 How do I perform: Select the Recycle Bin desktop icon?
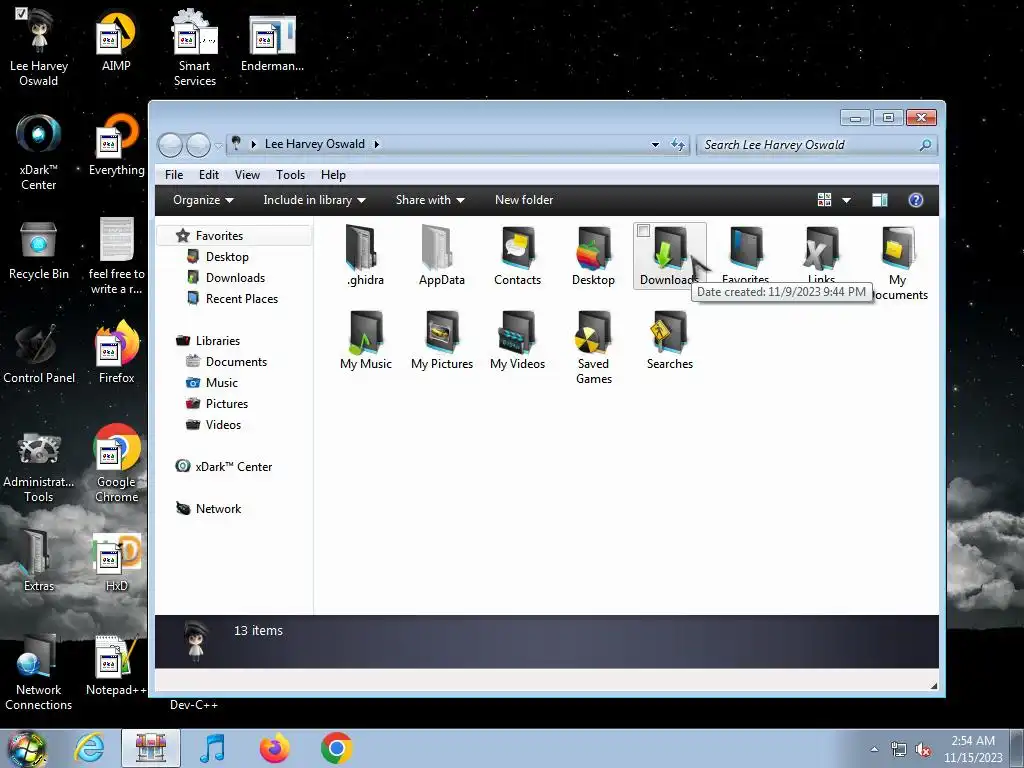pyautogui.click(x=39, y=250)
